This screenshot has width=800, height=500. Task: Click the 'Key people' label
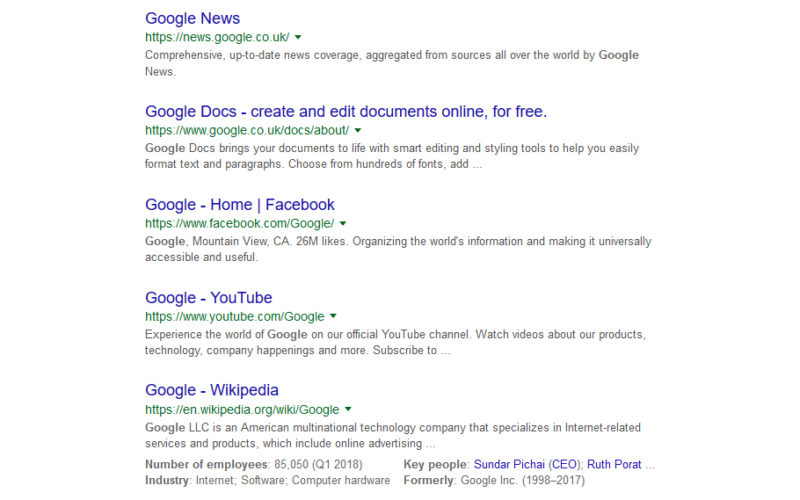[435, 465]
